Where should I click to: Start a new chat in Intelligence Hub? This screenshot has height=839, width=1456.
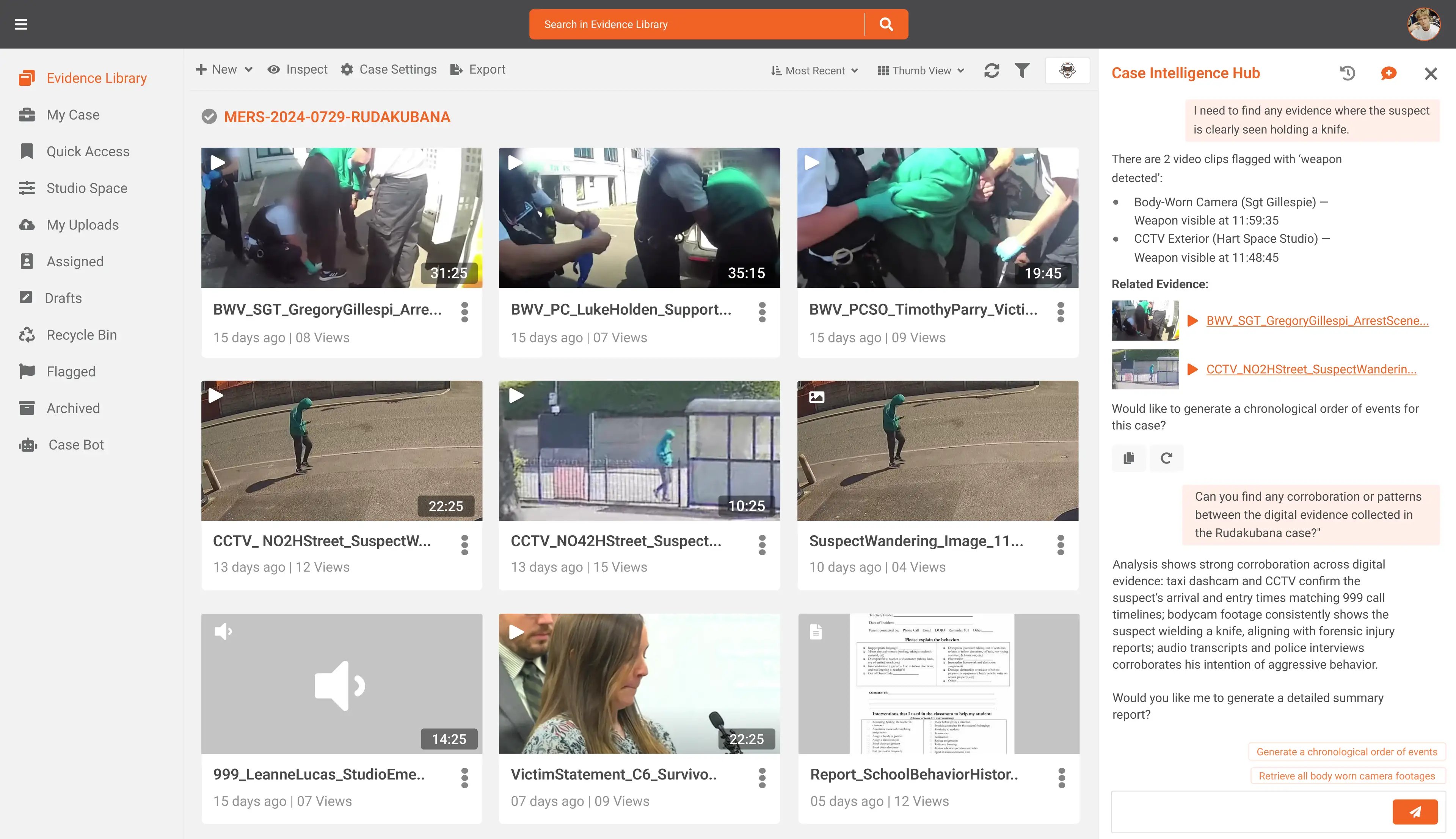(x=1389, y=73)
